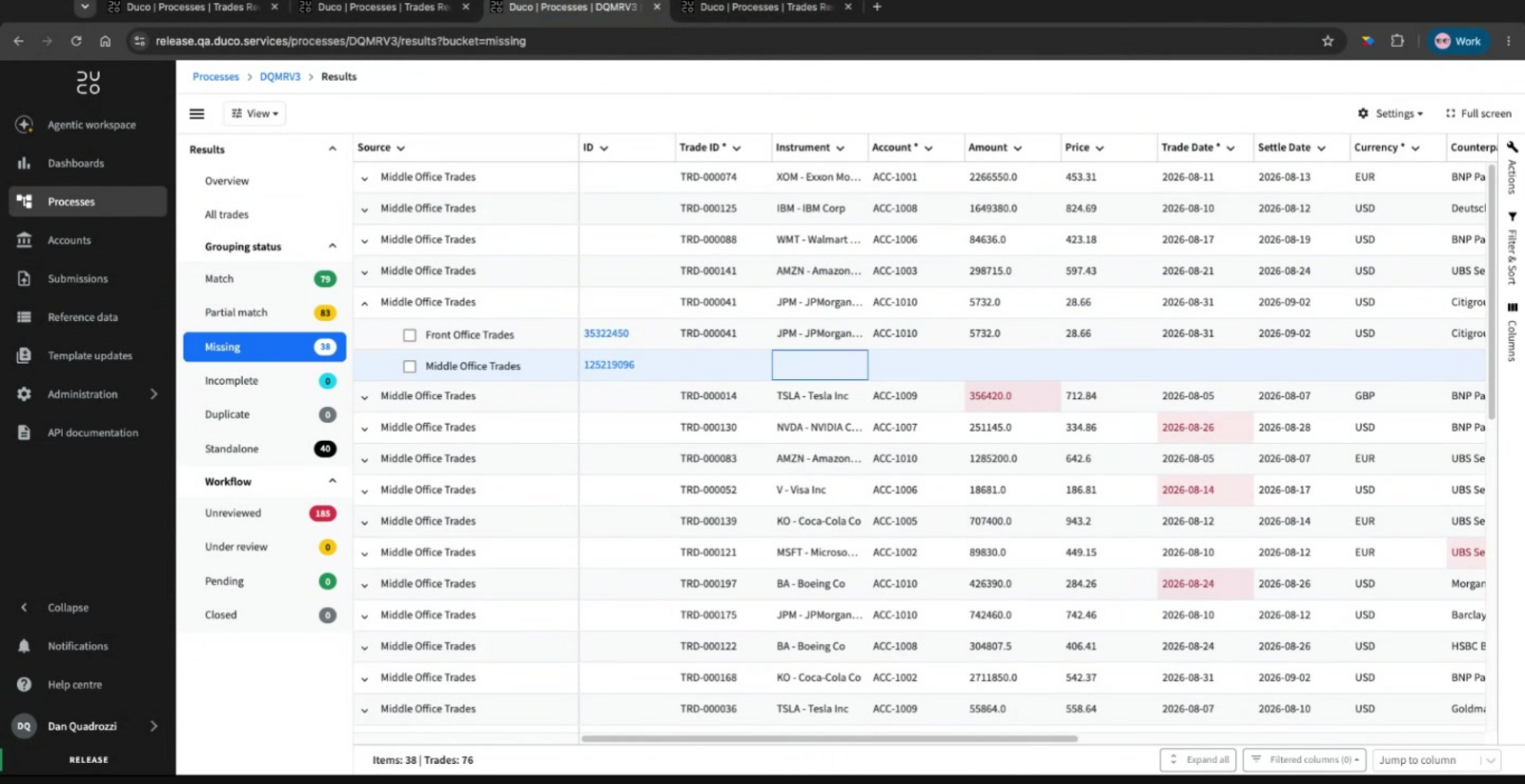Open the Source column menu
Image resolution: width=1525 pixels, height=784 pixels.
pos(400,149)
